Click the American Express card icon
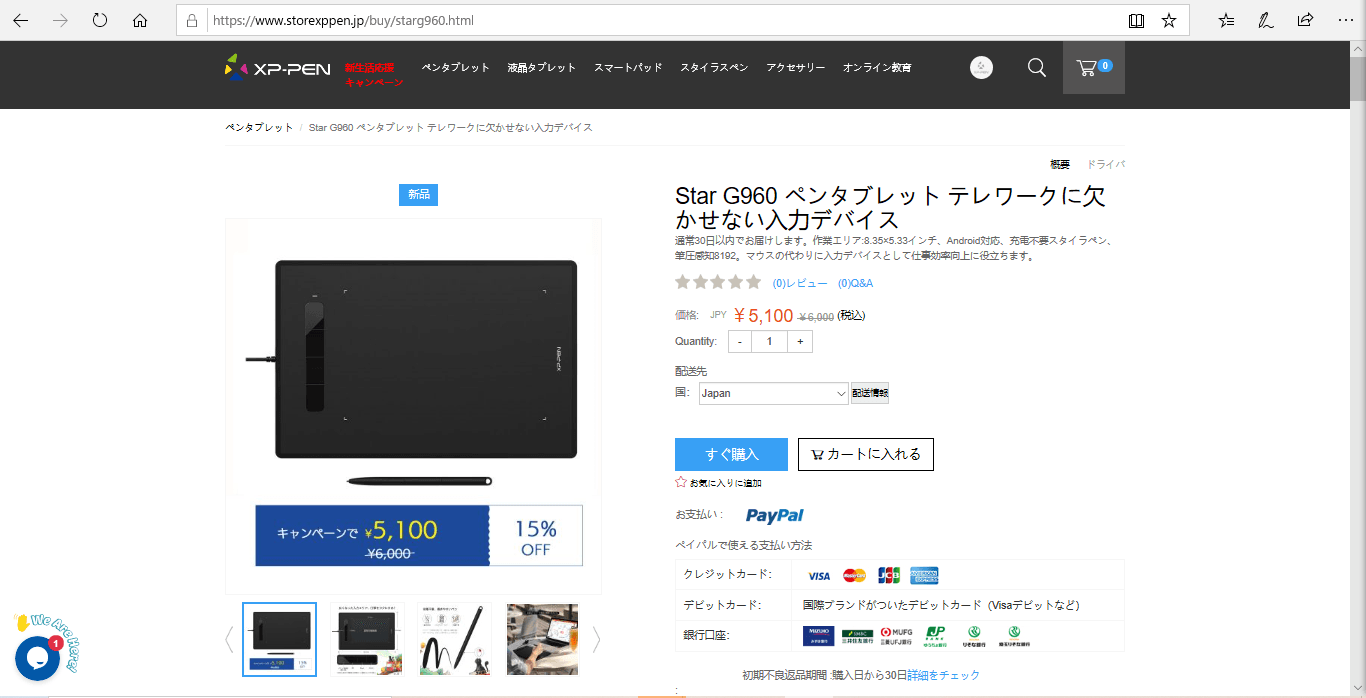Image resolution: width=1366 pixels, height=698 pixels. (x=924, y=576)
